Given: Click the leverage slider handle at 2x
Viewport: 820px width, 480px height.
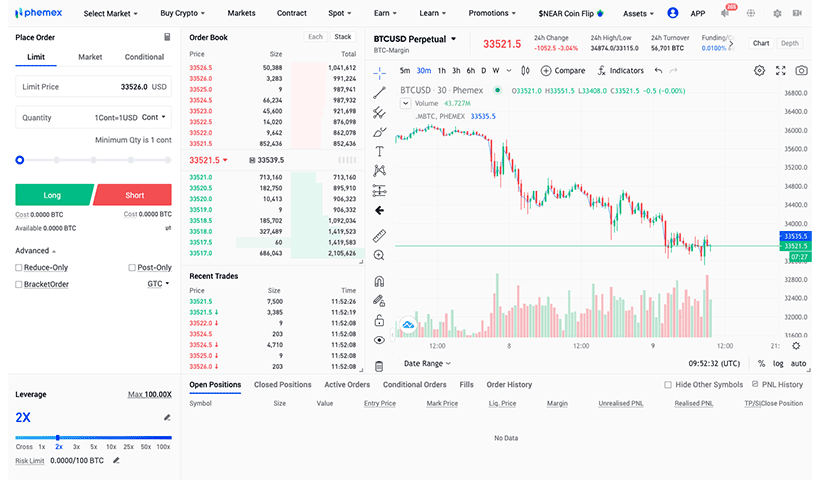Looking at the screenshot, I should (x=58, y=437).
